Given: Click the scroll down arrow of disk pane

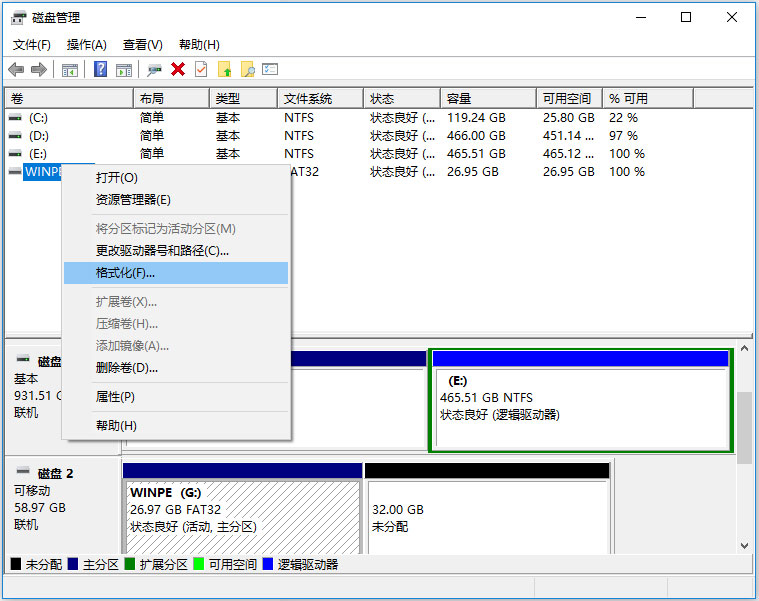Looking at the screenshot, I should (x=744, y=546).
